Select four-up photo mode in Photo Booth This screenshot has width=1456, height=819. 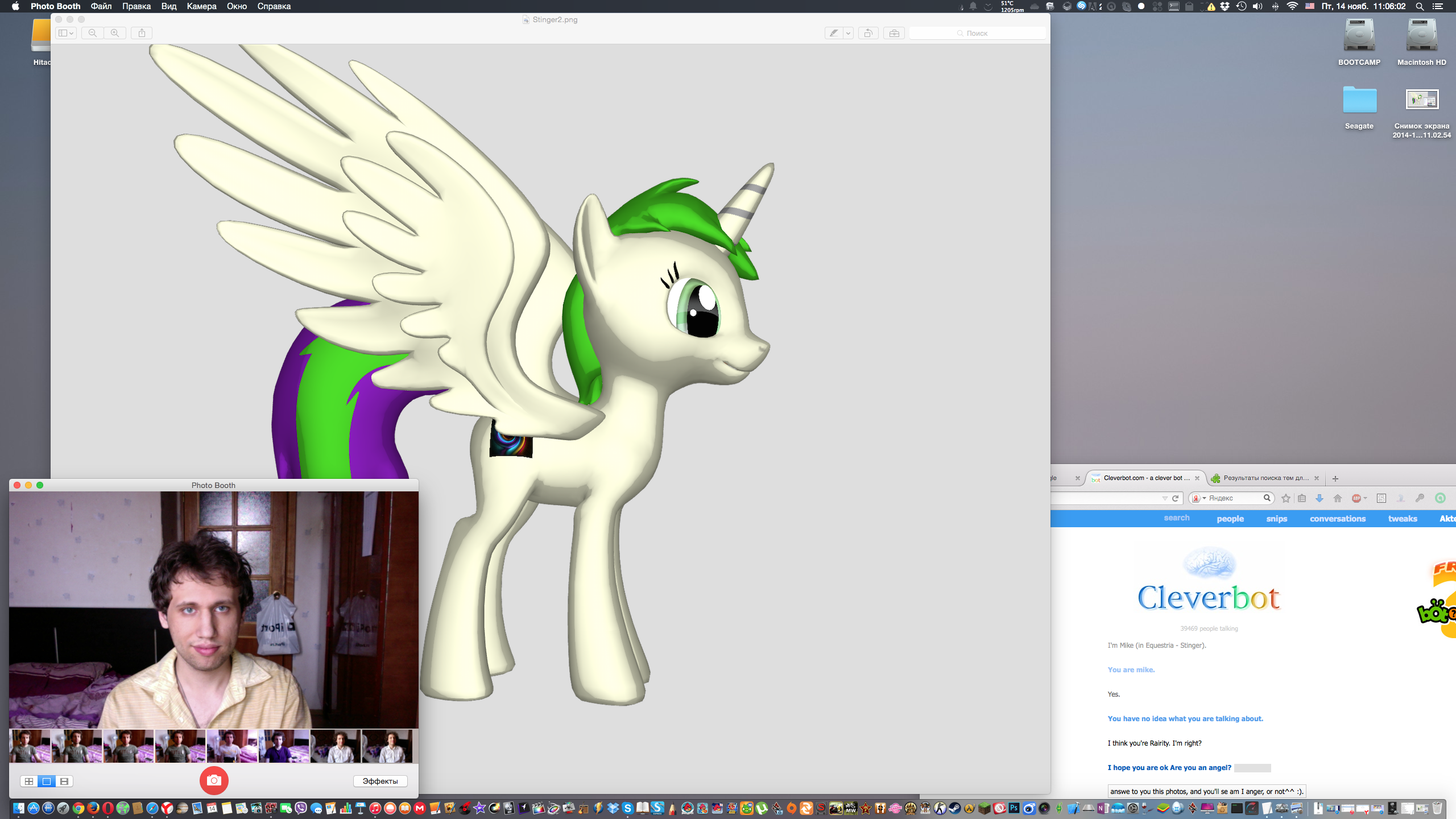(x=29, y=781)
